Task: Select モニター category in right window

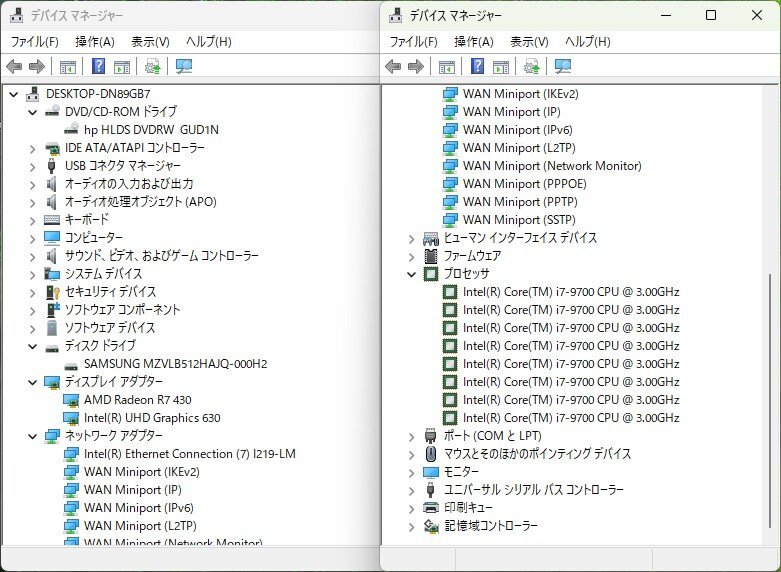Action: coord(461,471)
